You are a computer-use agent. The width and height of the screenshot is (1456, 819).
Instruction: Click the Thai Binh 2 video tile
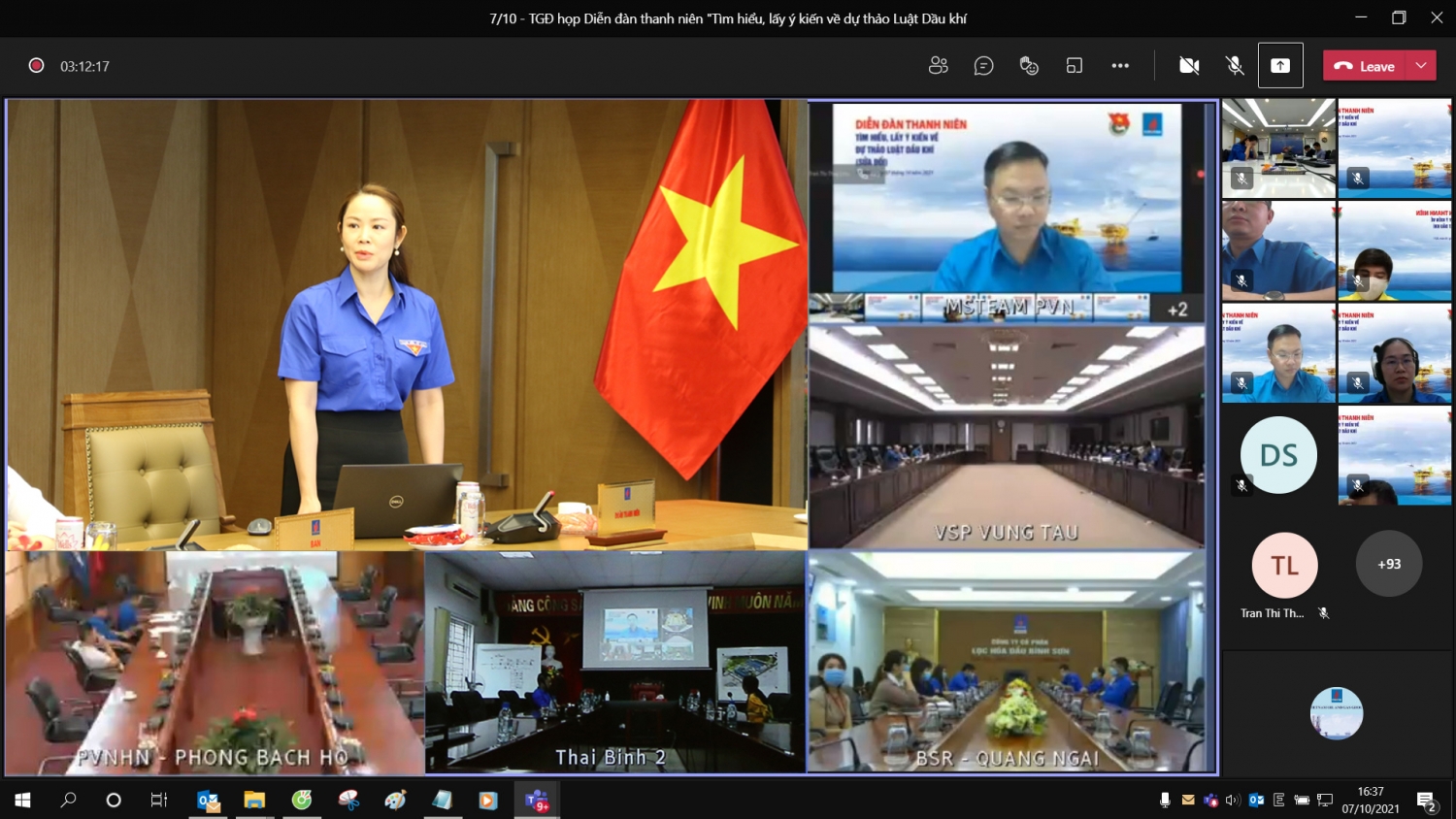(x=614, y=662)
